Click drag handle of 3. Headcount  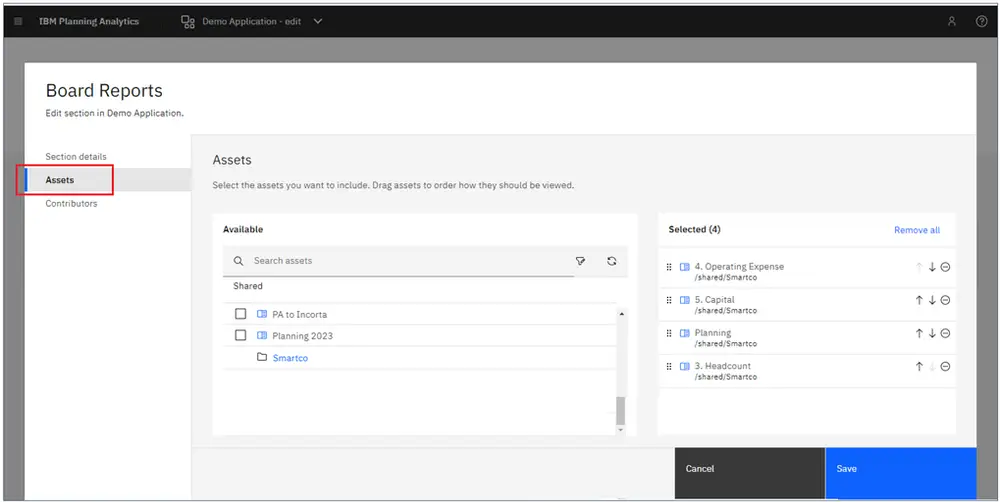pos(668,366)
